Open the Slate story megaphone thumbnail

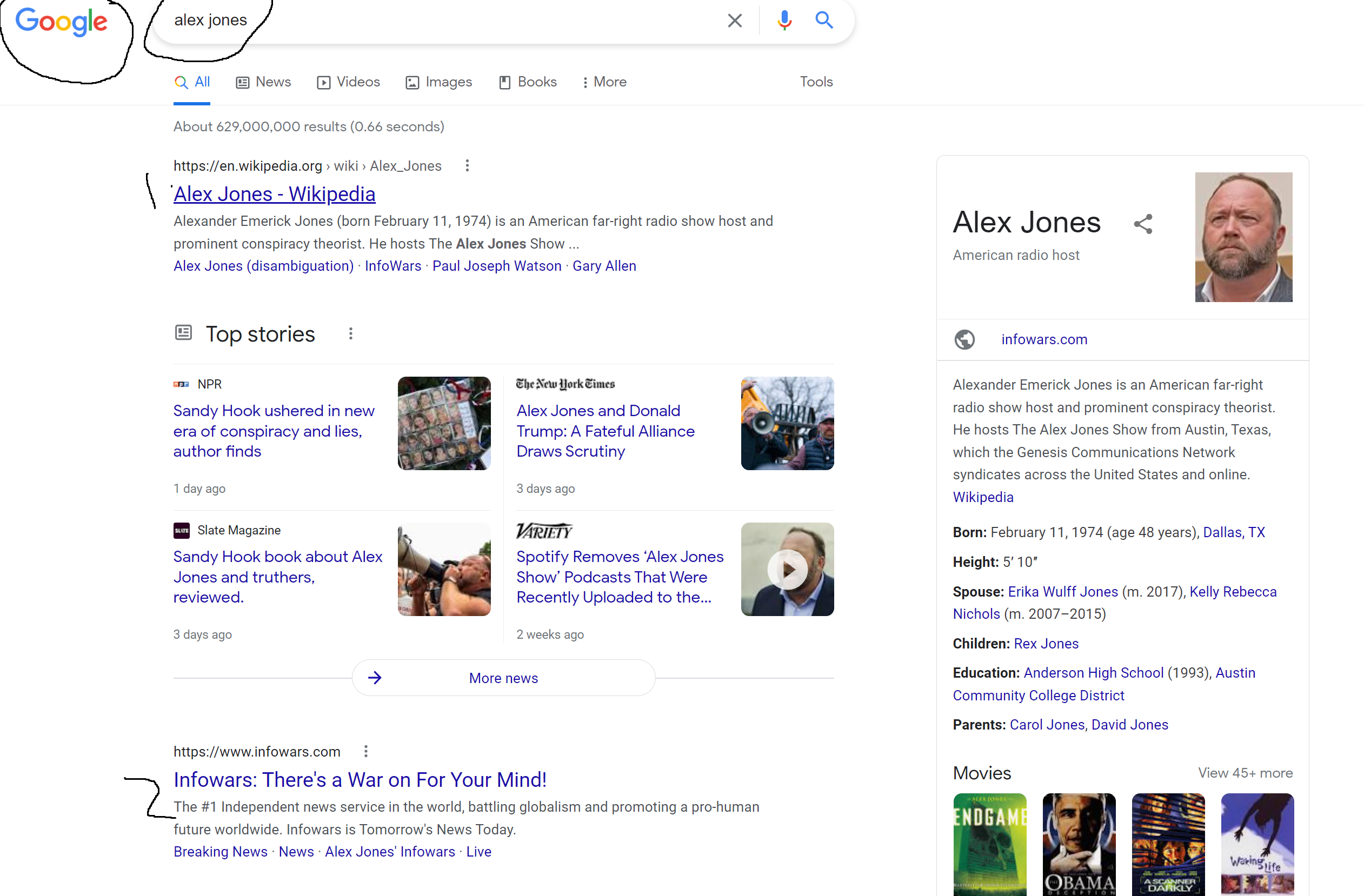(x=444, y=570)
